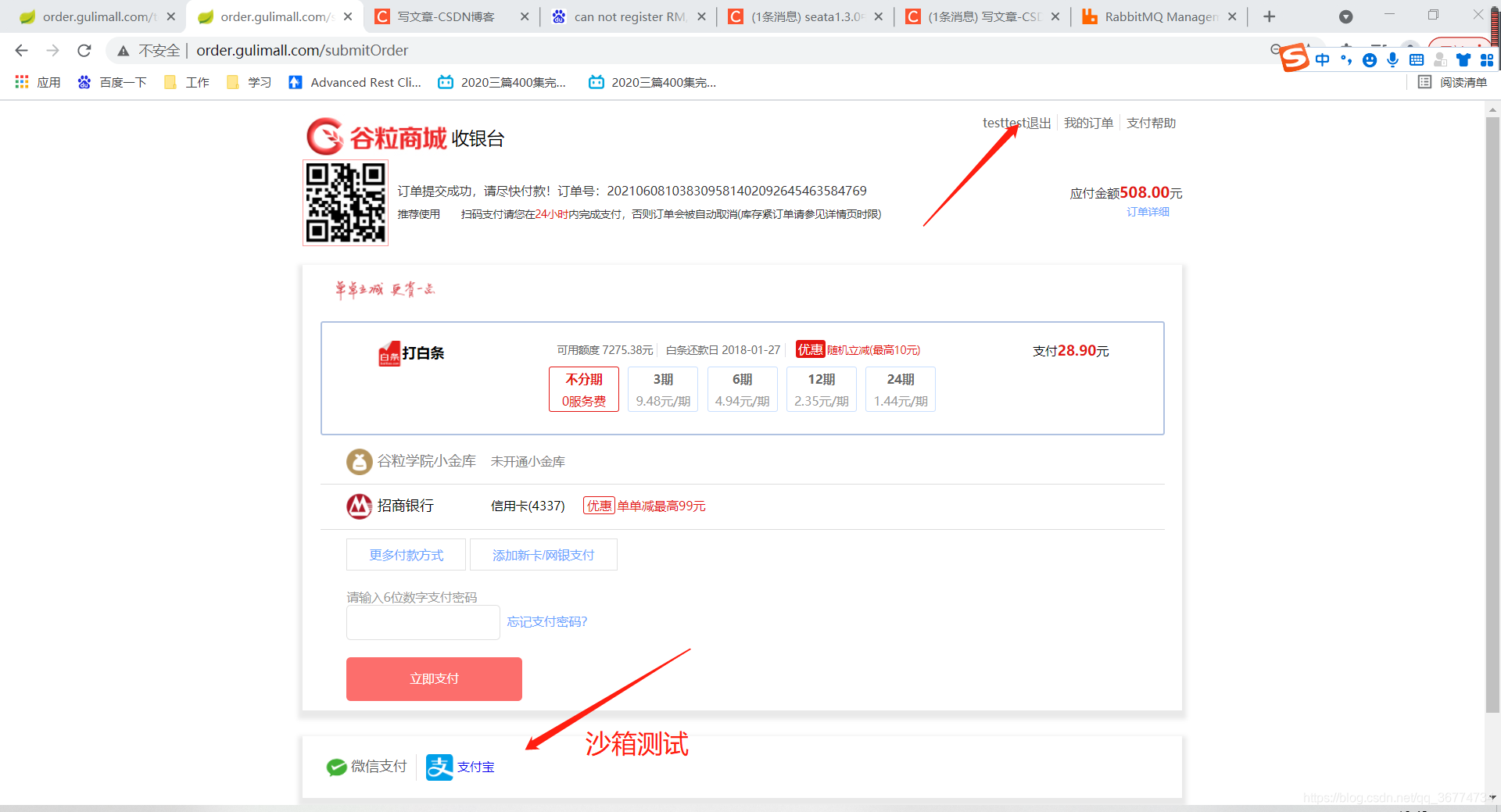Open the 支付帮助 payment help link
Viewport: 1501px width, 812px height.
pyautogui.click(x=1151, y=123)
